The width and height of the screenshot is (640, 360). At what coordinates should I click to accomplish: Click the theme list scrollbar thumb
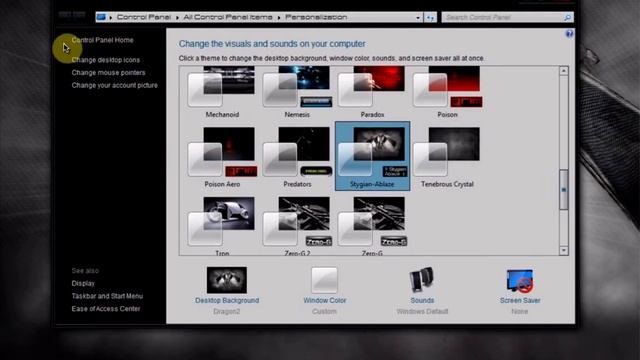pyautogui.click(x=564, y=190)
